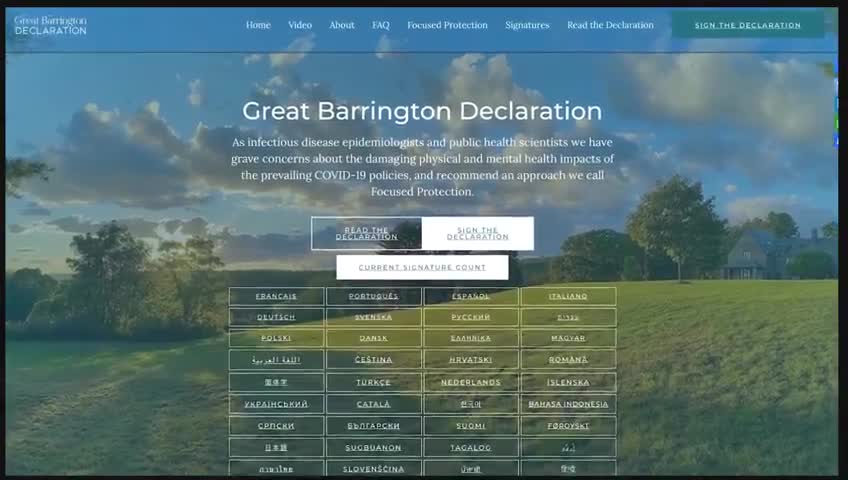This screenshot has height=480, width=848.
Task: Select the Arabic language link
Action: coord(276,359)
